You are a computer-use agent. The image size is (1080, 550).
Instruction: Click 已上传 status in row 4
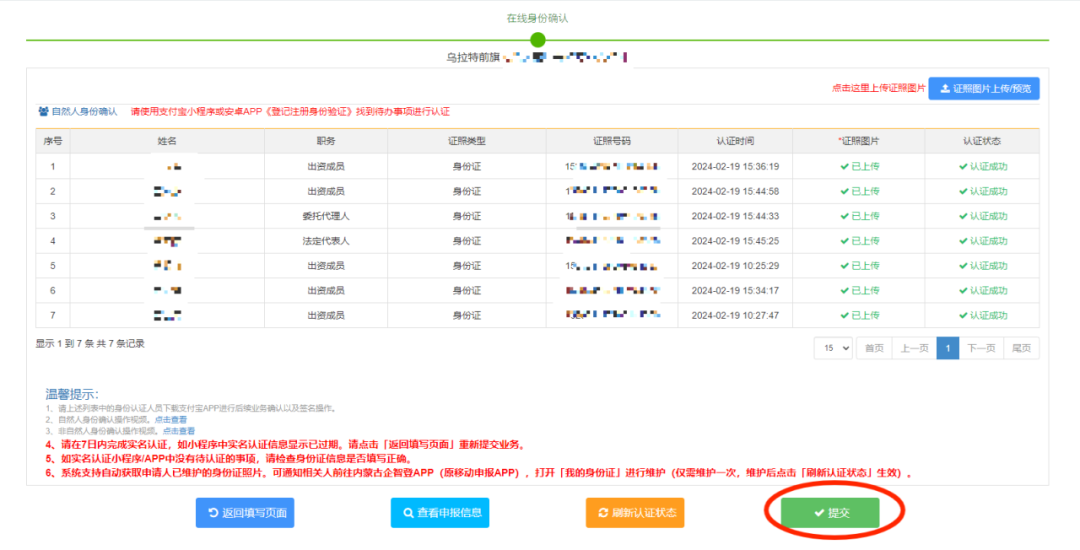[x=860, y=241]
